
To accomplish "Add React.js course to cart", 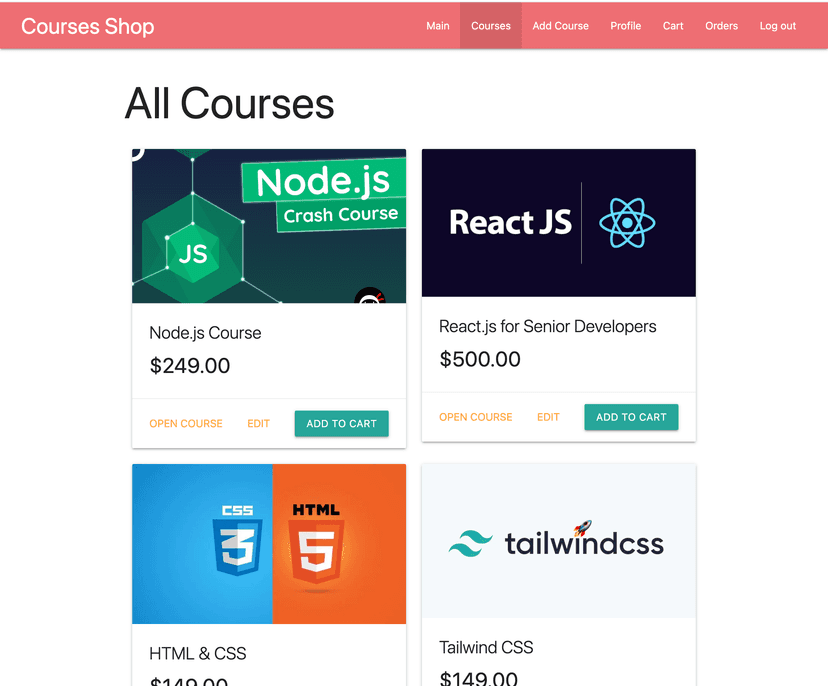I will pos(631,417).
